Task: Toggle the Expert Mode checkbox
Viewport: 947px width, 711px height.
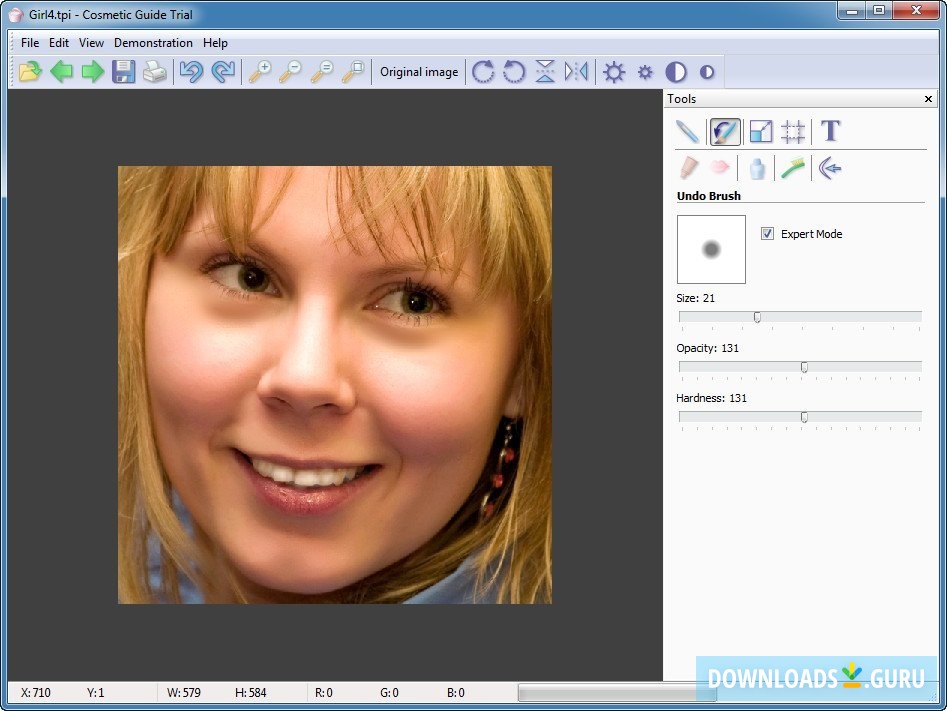Action: (x=767, y=233)
